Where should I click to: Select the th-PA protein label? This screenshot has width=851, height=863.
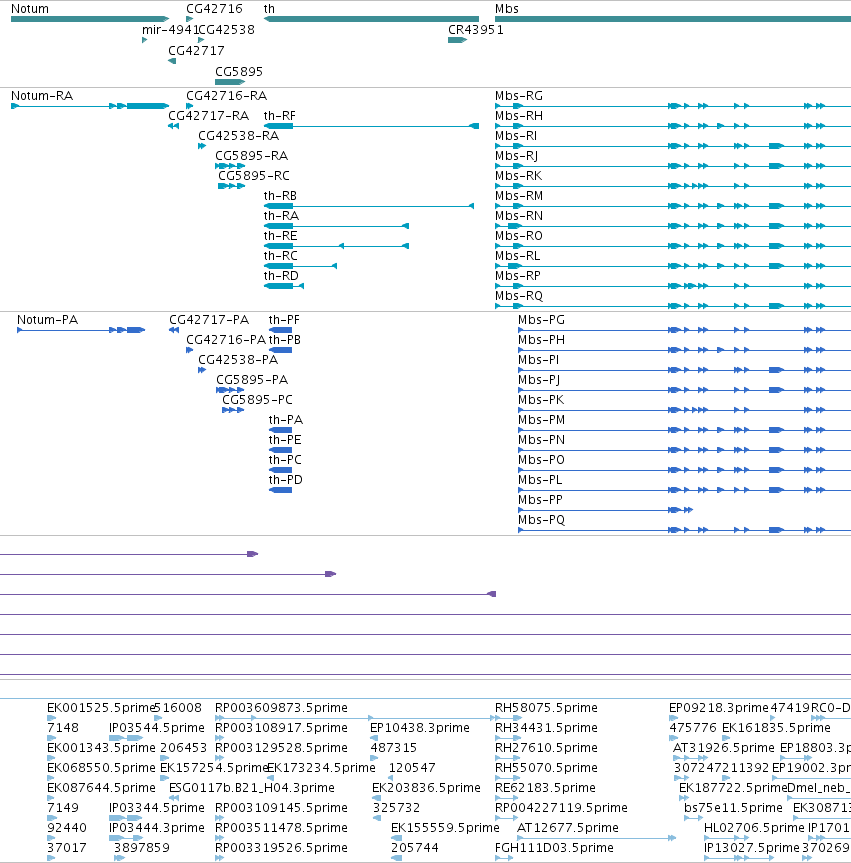286,420
